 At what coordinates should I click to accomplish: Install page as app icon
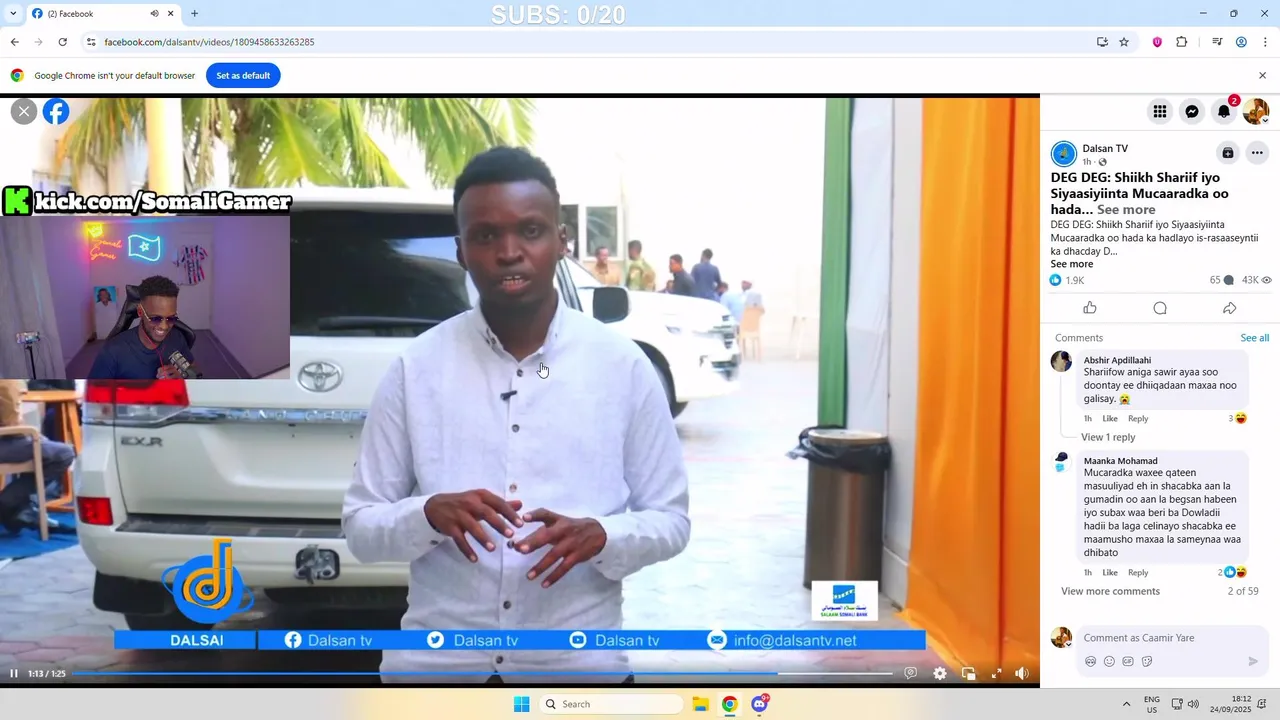[x=1102, y=42]
